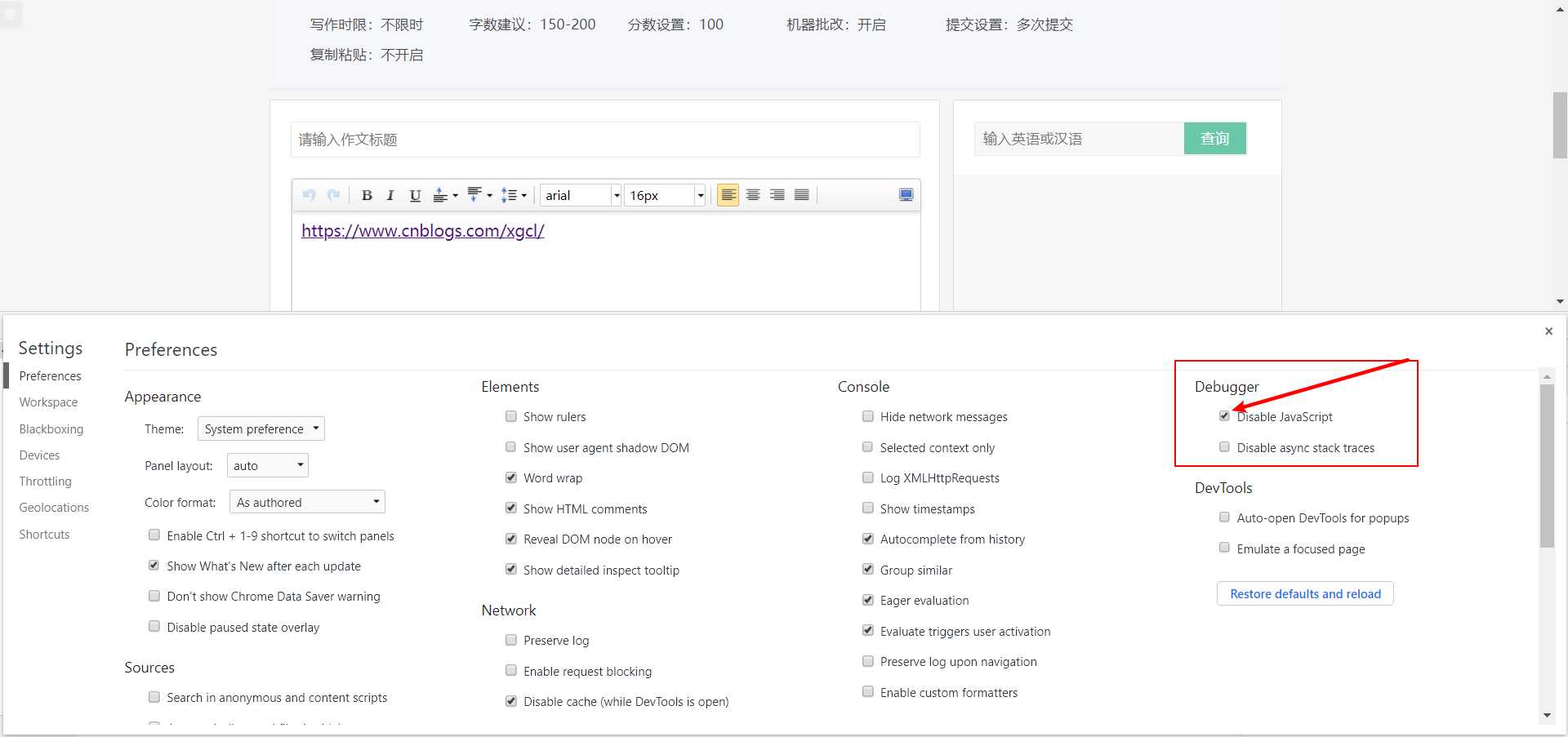
Task: Open the cnblogs.com/xgcl link
Action: [422, 231]
